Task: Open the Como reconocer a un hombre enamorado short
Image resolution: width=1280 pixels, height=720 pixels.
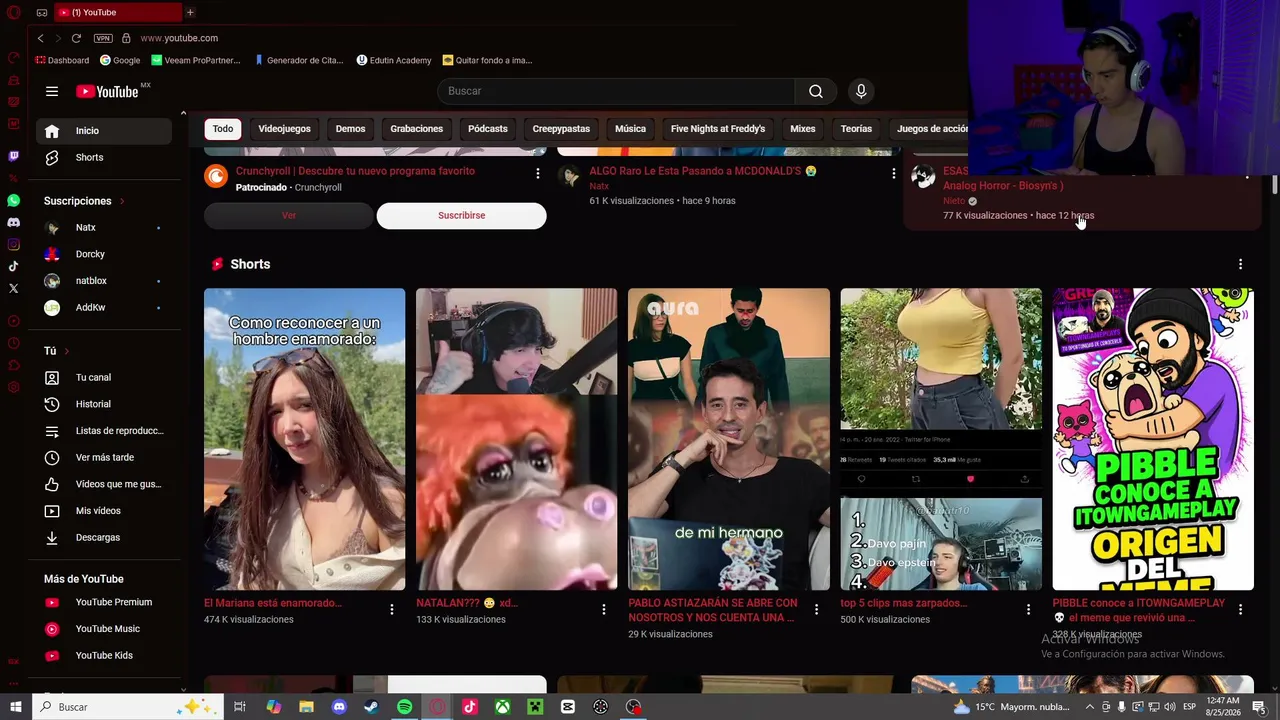Action: pyautogui.click(x=305, y=439)
